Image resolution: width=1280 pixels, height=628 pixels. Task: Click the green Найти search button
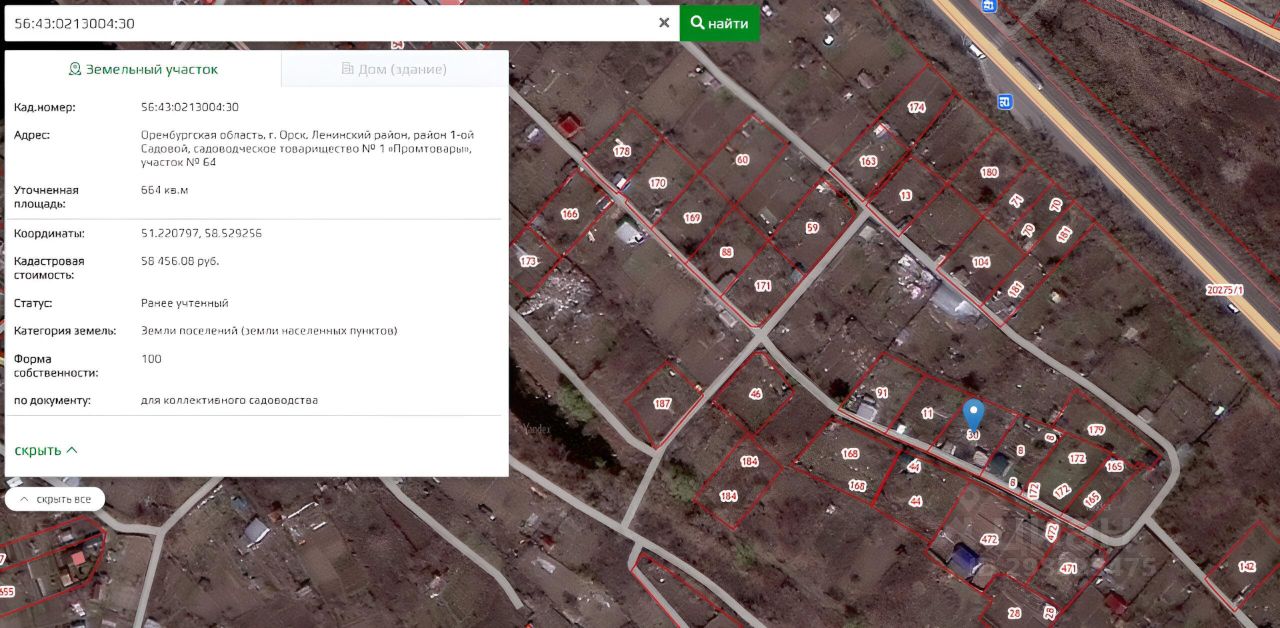[x=719, y=23]
